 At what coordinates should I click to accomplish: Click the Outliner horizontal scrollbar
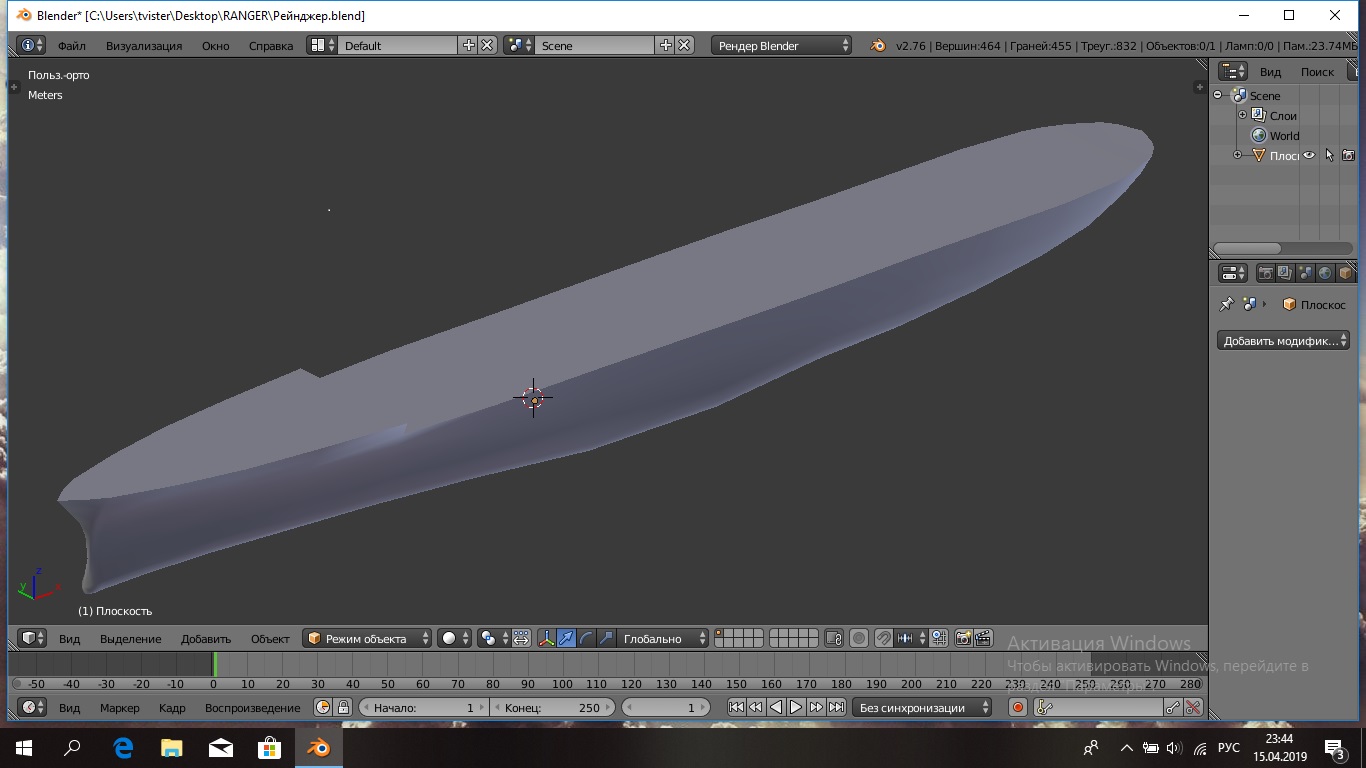(x=1247, y=248)
